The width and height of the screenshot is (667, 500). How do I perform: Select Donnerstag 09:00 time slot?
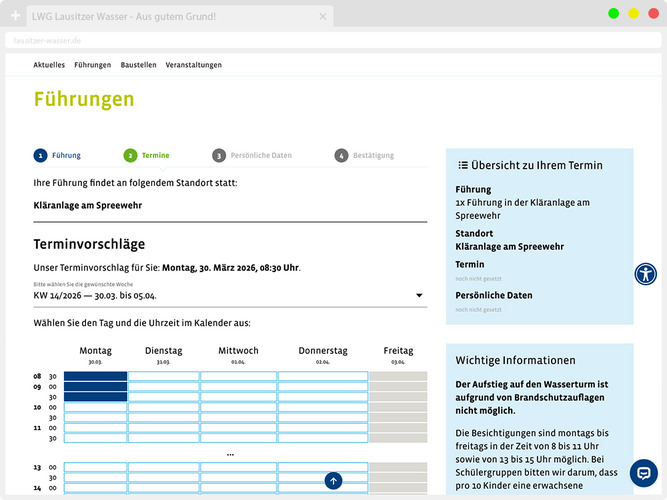tap(322, 386)
